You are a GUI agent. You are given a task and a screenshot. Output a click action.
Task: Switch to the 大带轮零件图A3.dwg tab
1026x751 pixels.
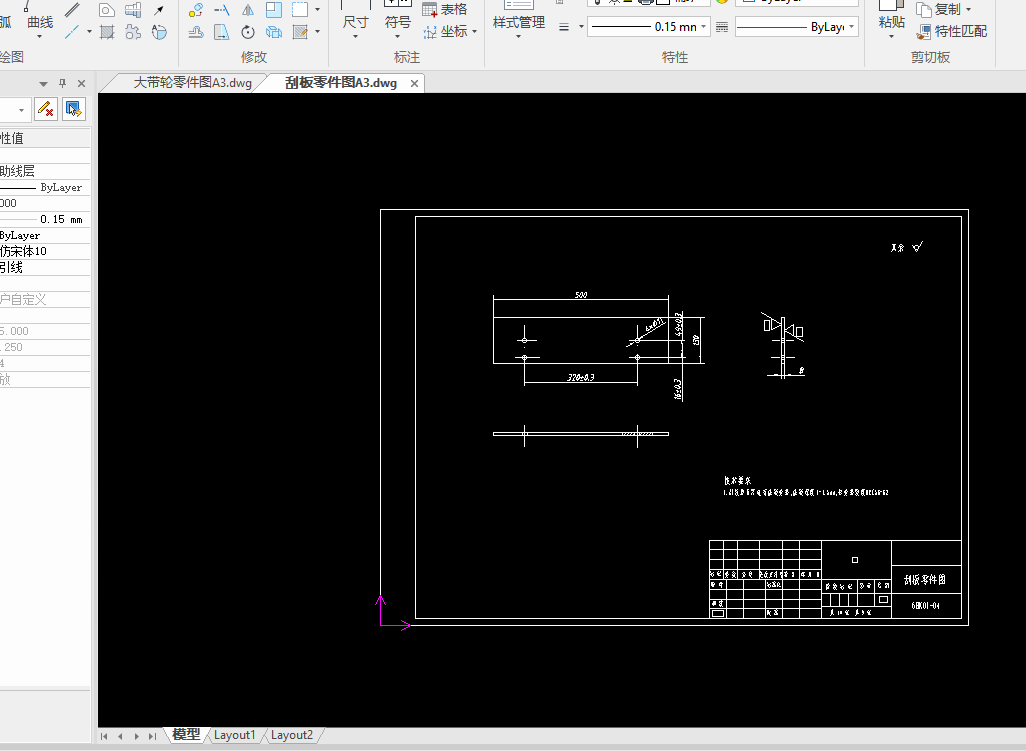[192, 83]
